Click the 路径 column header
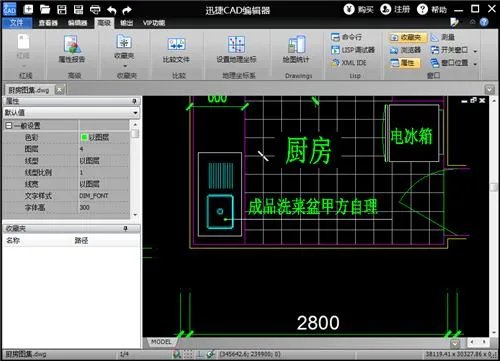This screenshot has height=361, width=500. [x=81, y=240]
